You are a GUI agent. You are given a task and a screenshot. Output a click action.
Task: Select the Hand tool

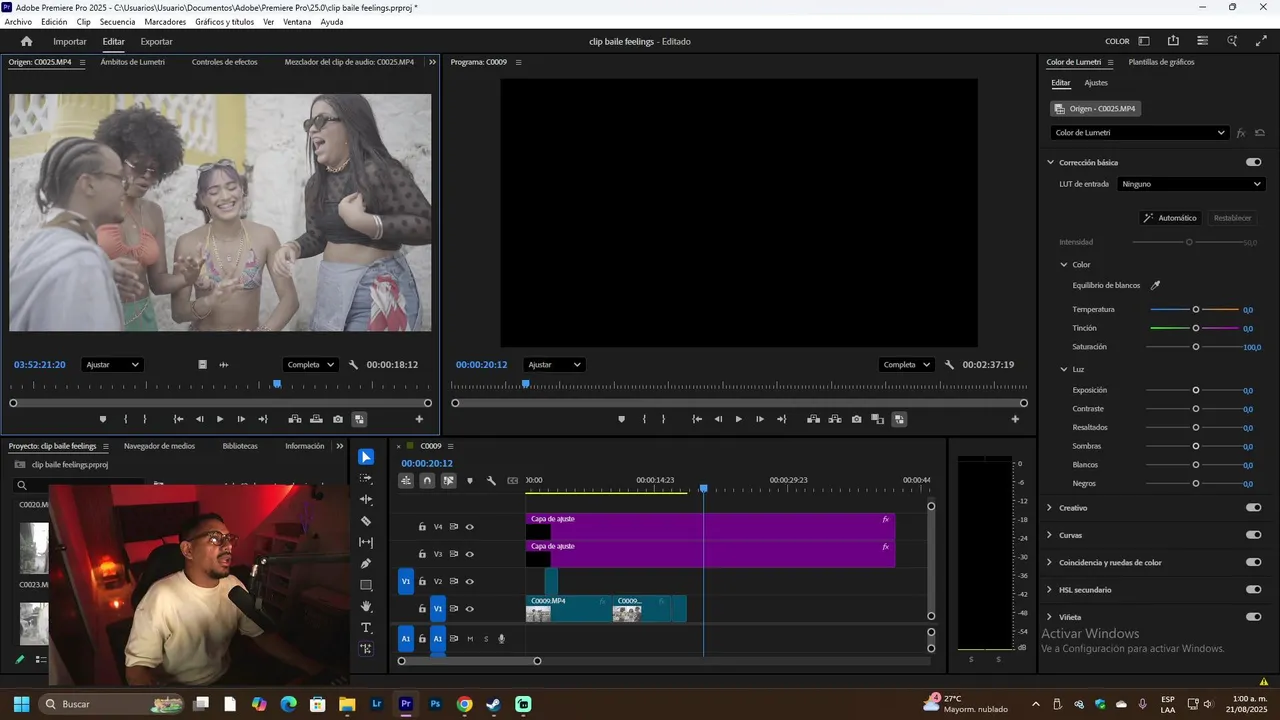click(x=366, y=606)
